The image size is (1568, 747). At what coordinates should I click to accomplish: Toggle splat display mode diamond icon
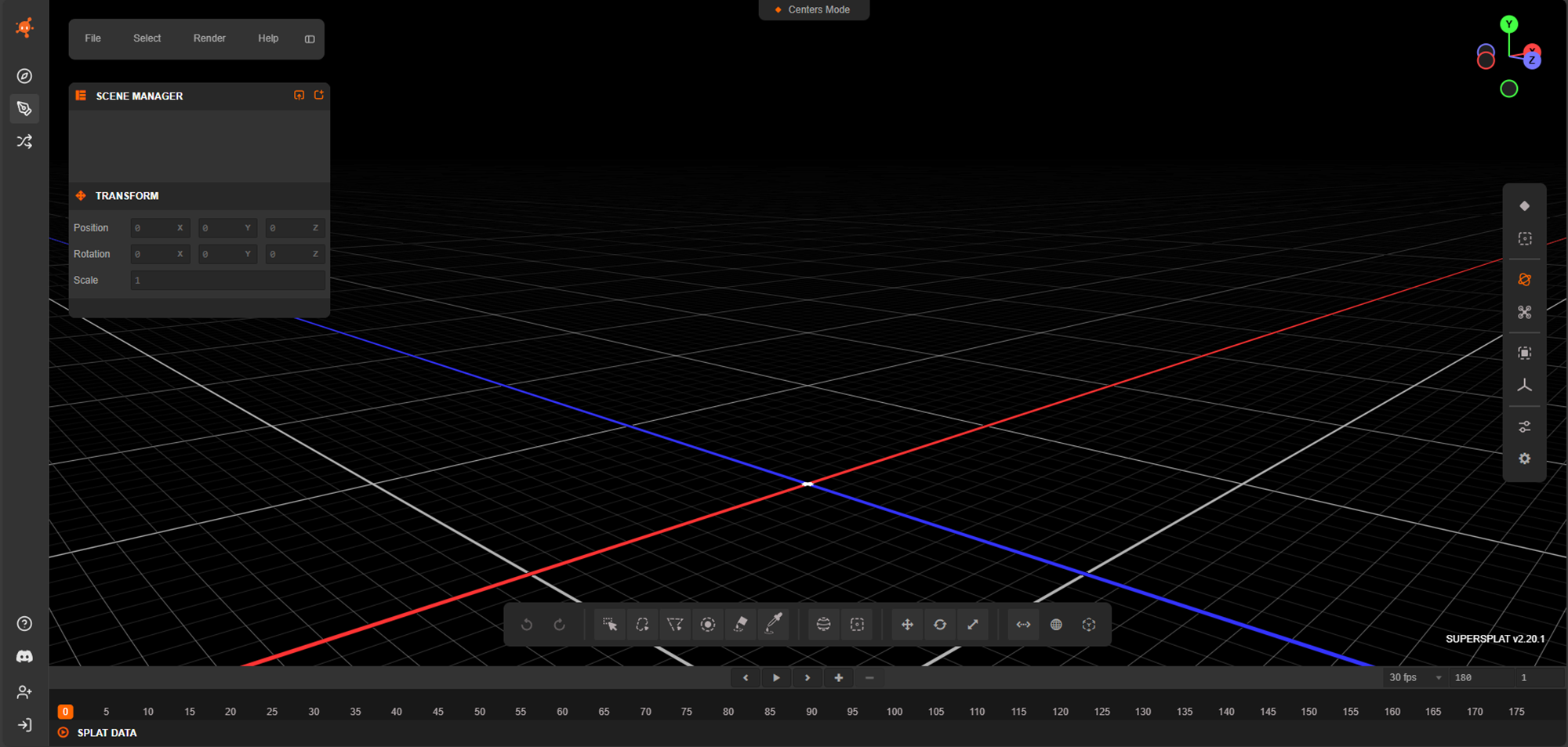(1524, 206)
